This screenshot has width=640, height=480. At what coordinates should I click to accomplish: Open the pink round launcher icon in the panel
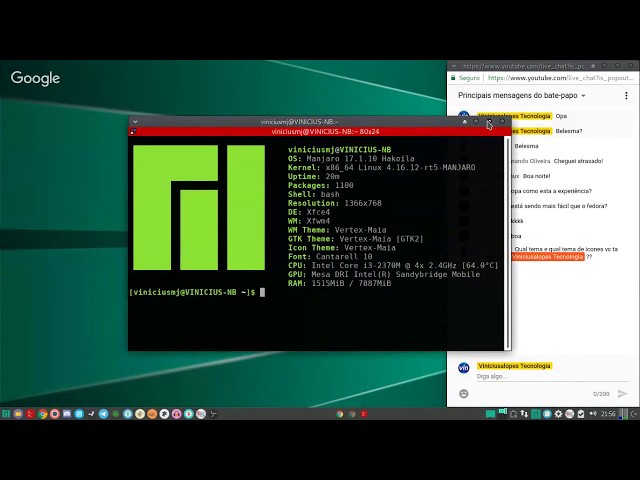[x=176, y=414]
